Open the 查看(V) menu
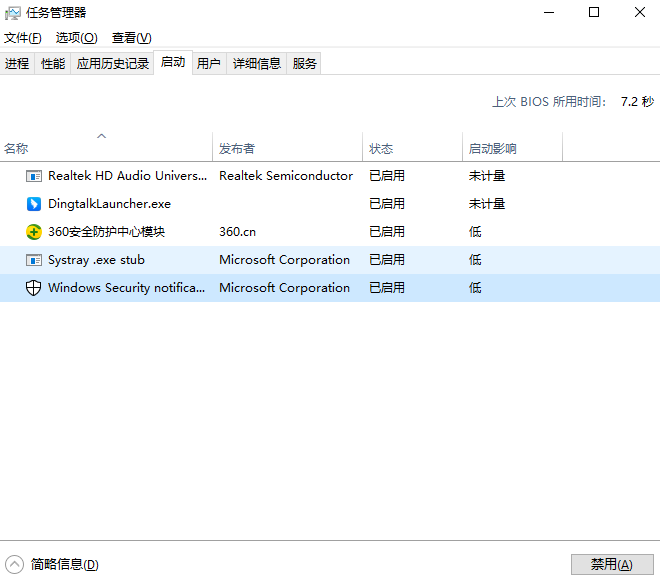Image resolution: width=660 pixels, height=586 pixels. tap(131, 38)
